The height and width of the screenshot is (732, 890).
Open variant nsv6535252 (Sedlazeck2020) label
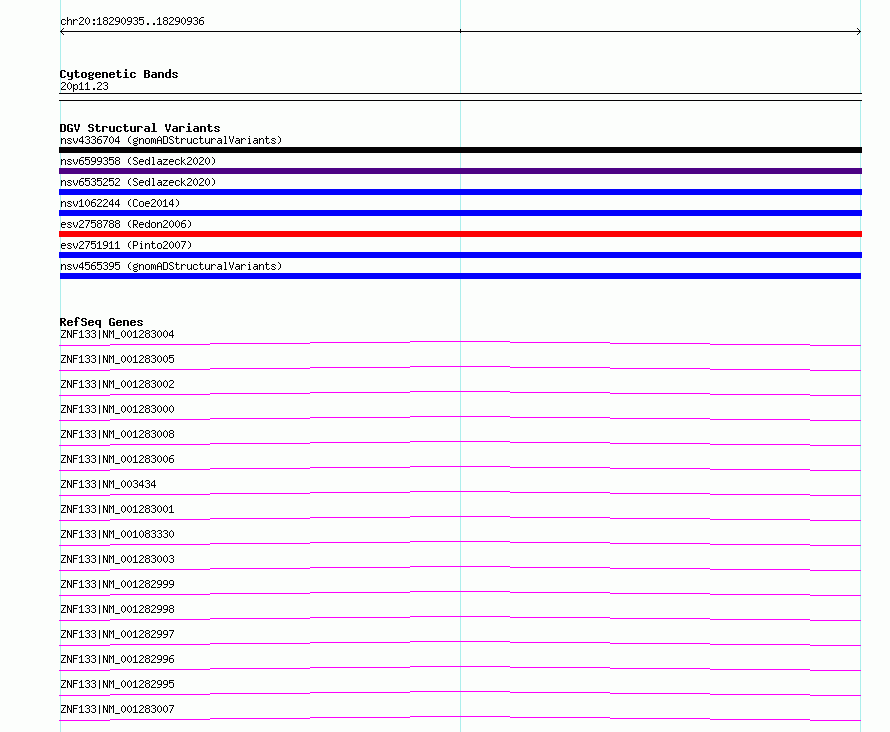(138, 182)
